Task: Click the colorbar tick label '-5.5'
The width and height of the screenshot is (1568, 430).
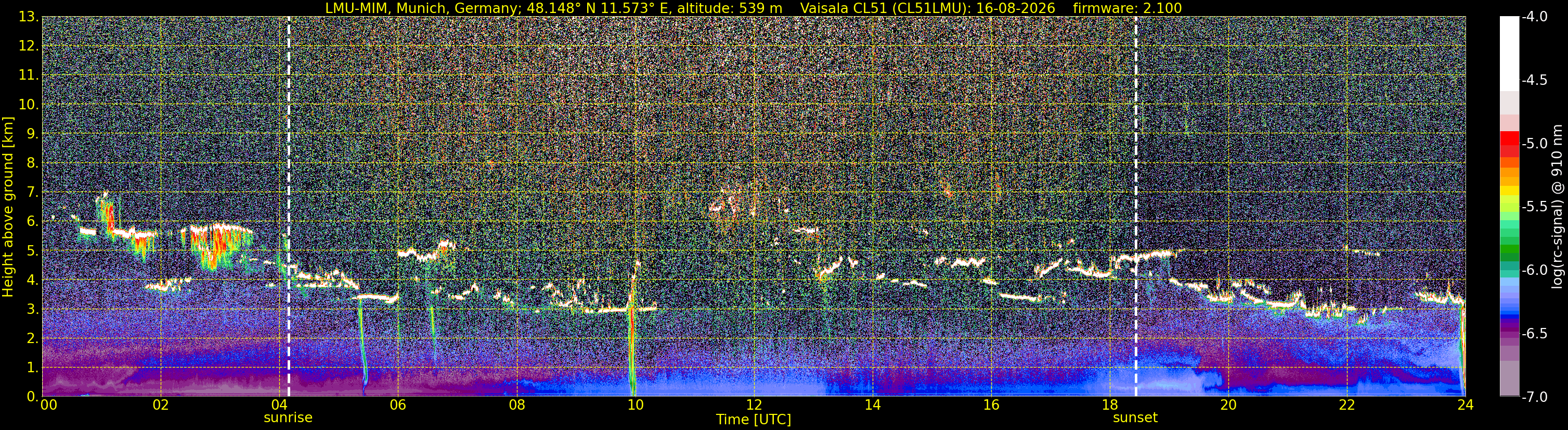Action: click(x=1535, y=207)
